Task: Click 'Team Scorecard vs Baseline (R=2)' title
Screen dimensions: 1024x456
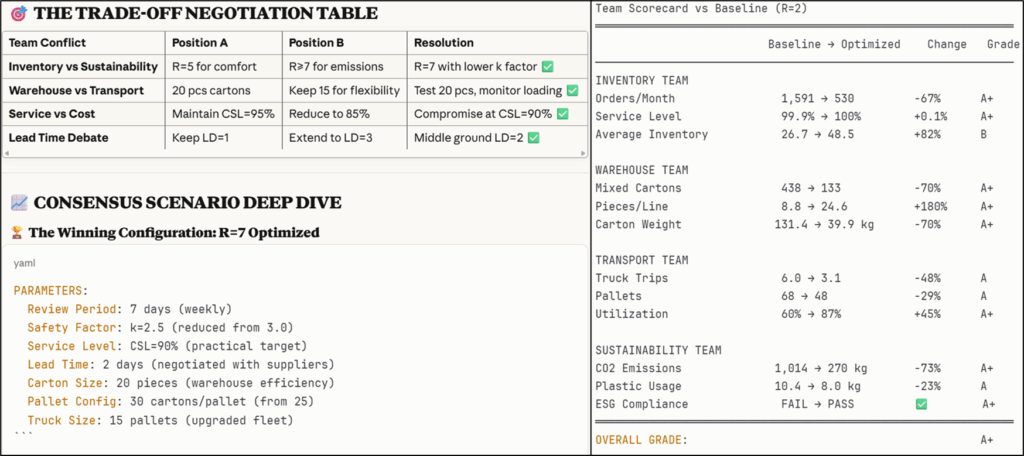Action: click(703, 8)
